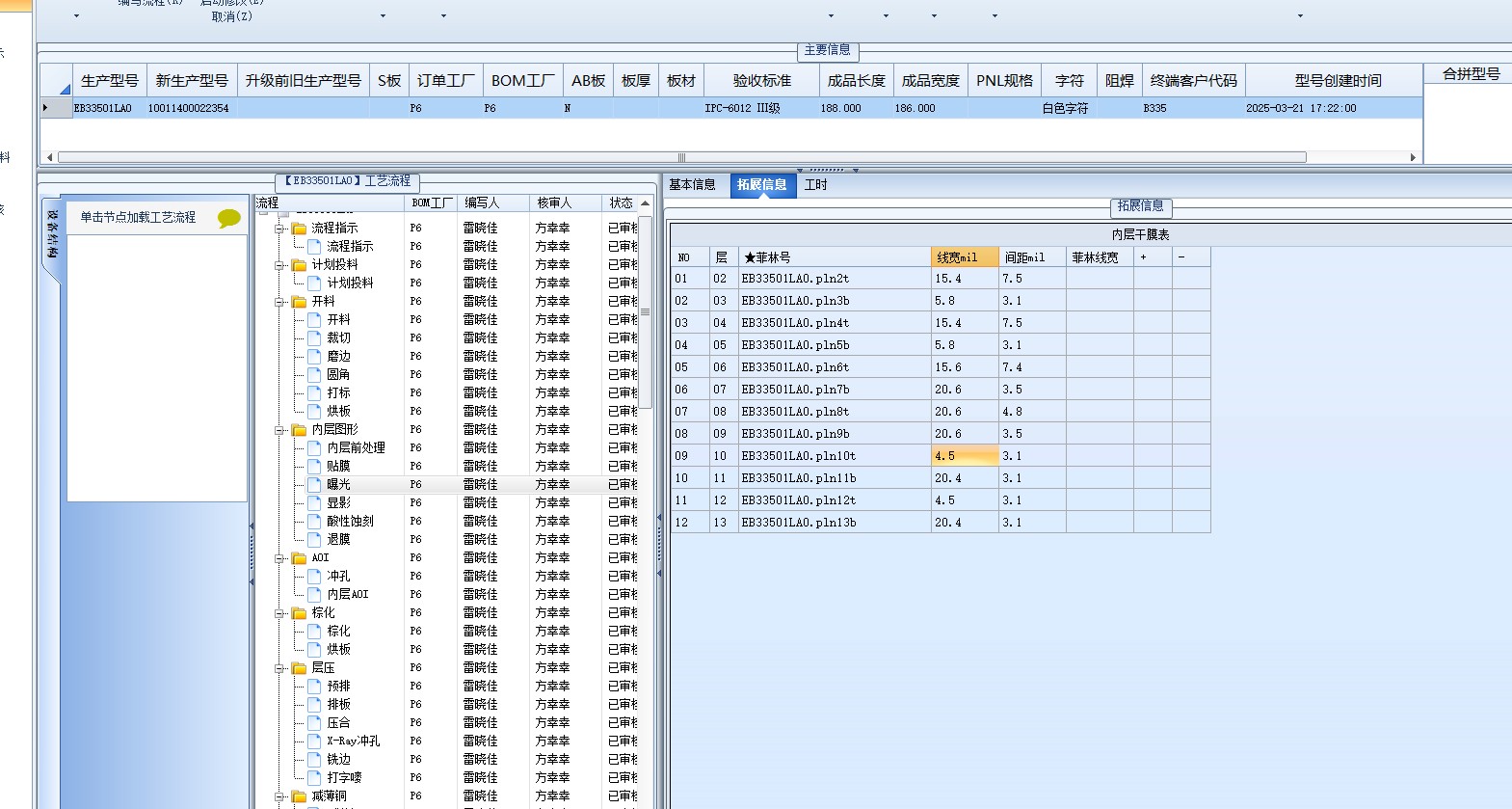The image size is (1512, 809).
Task: Sort by 间距mil column header
Action: click(x=1032, y=256)
